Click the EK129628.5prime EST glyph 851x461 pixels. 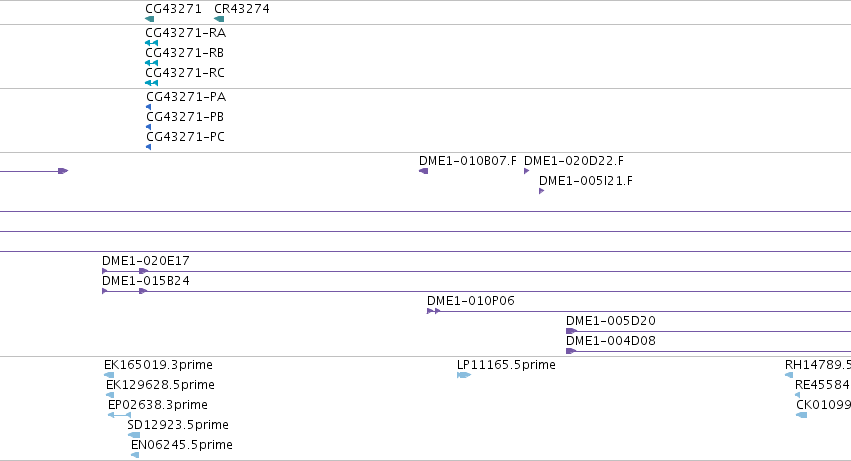[110, 395]
